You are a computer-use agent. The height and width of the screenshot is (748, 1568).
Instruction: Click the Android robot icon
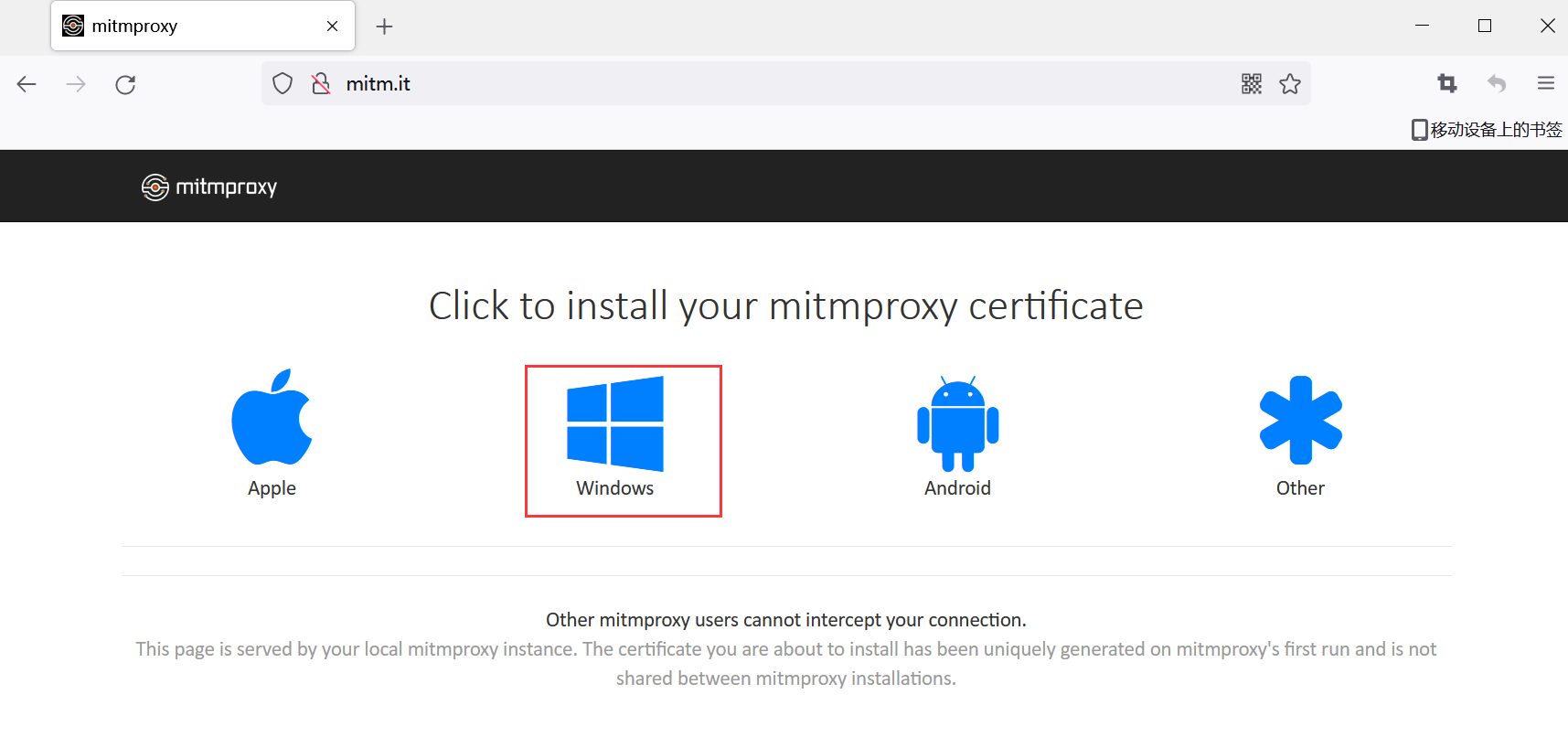click(x=958, y=423)
